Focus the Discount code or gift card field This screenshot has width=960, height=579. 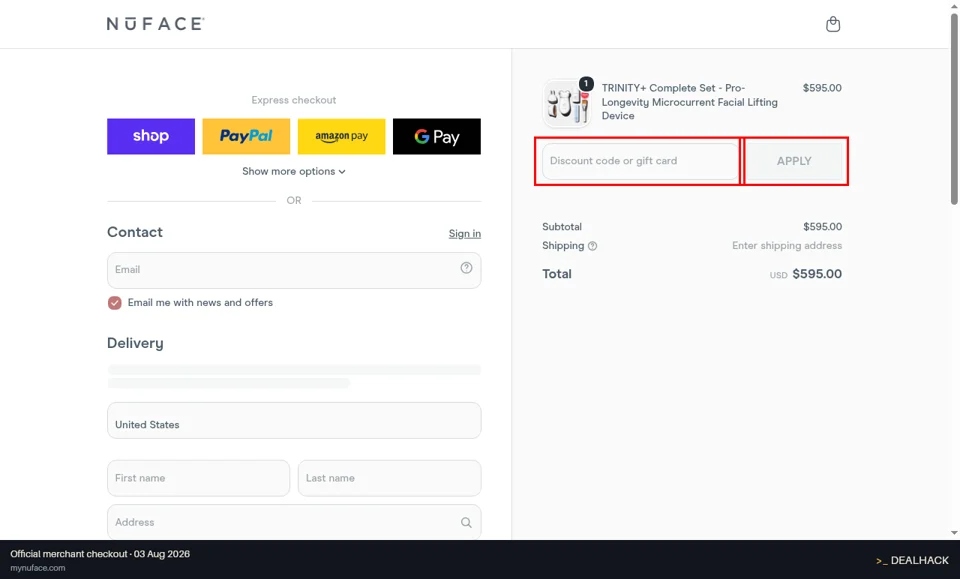coord(640,161)
